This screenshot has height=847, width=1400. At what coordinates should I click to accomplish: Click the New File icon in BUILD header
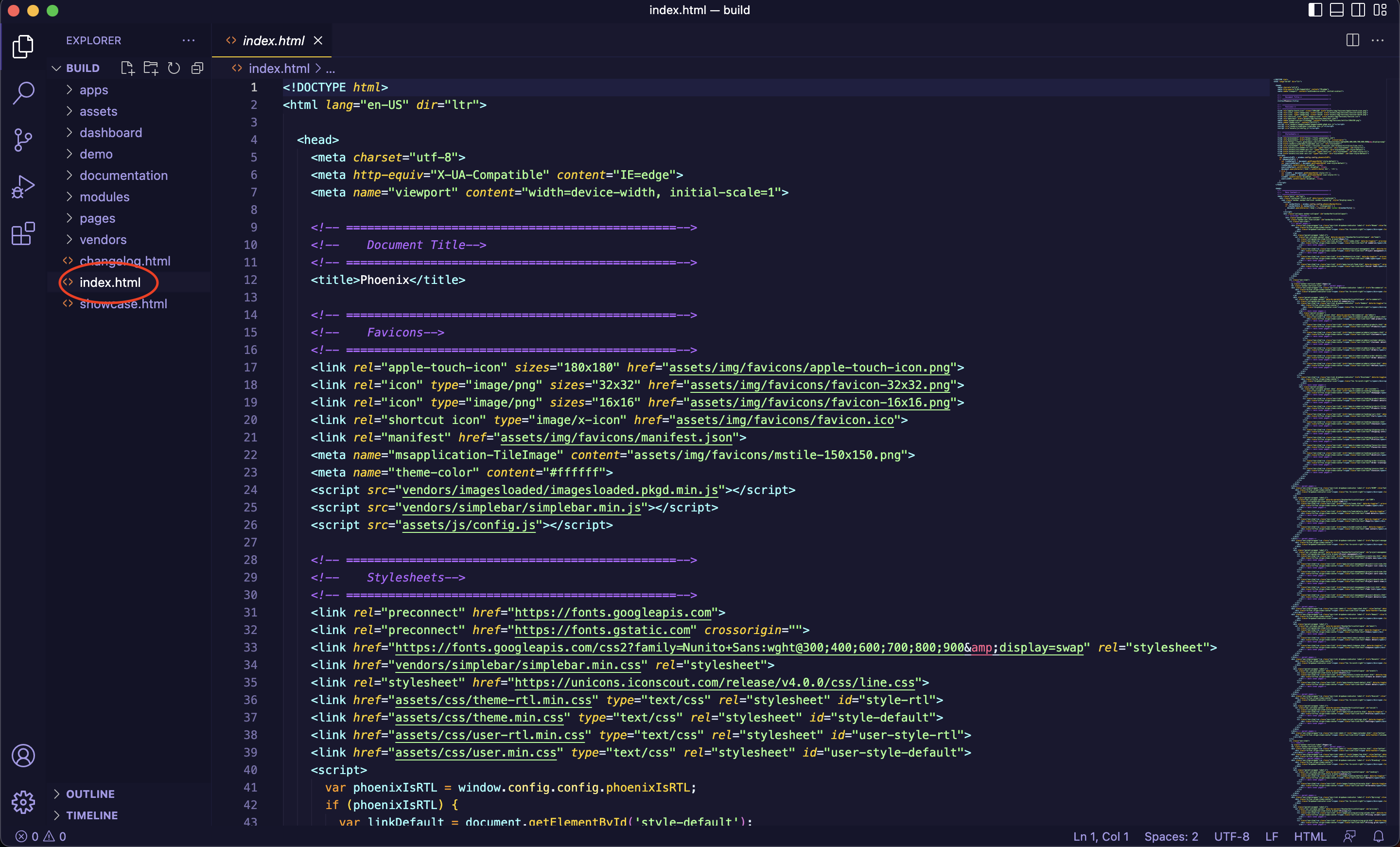127,68
